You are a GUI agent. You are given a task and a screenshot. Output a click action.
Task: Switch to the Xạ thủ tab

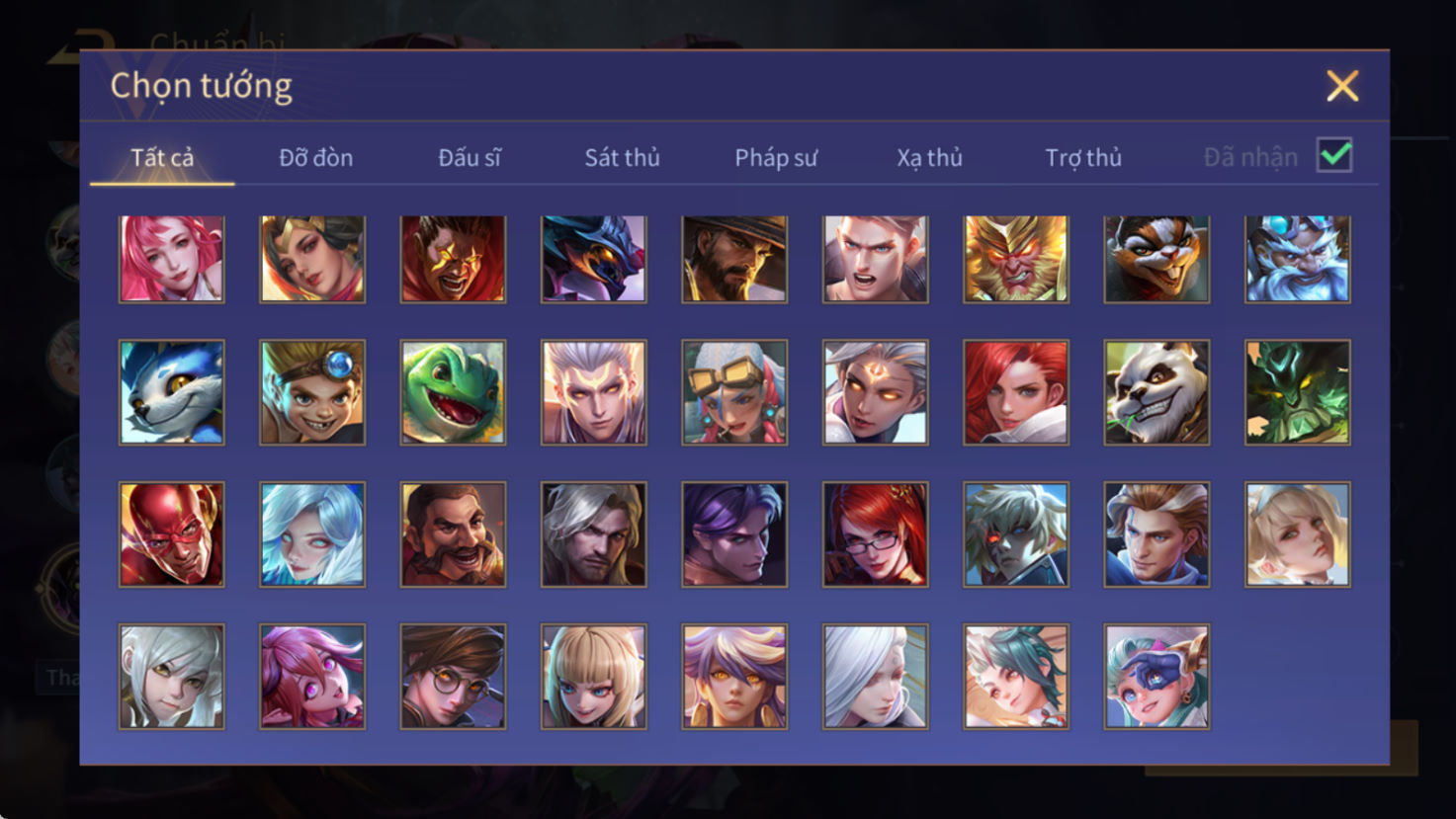coord(929,158)
